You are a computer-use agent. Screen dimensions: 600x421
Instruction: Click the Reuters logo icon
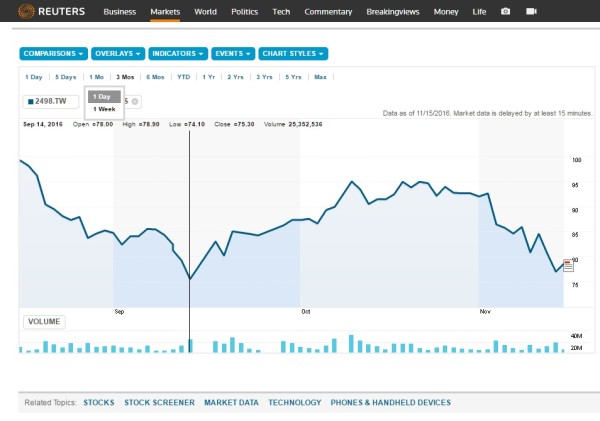[26, 11]
